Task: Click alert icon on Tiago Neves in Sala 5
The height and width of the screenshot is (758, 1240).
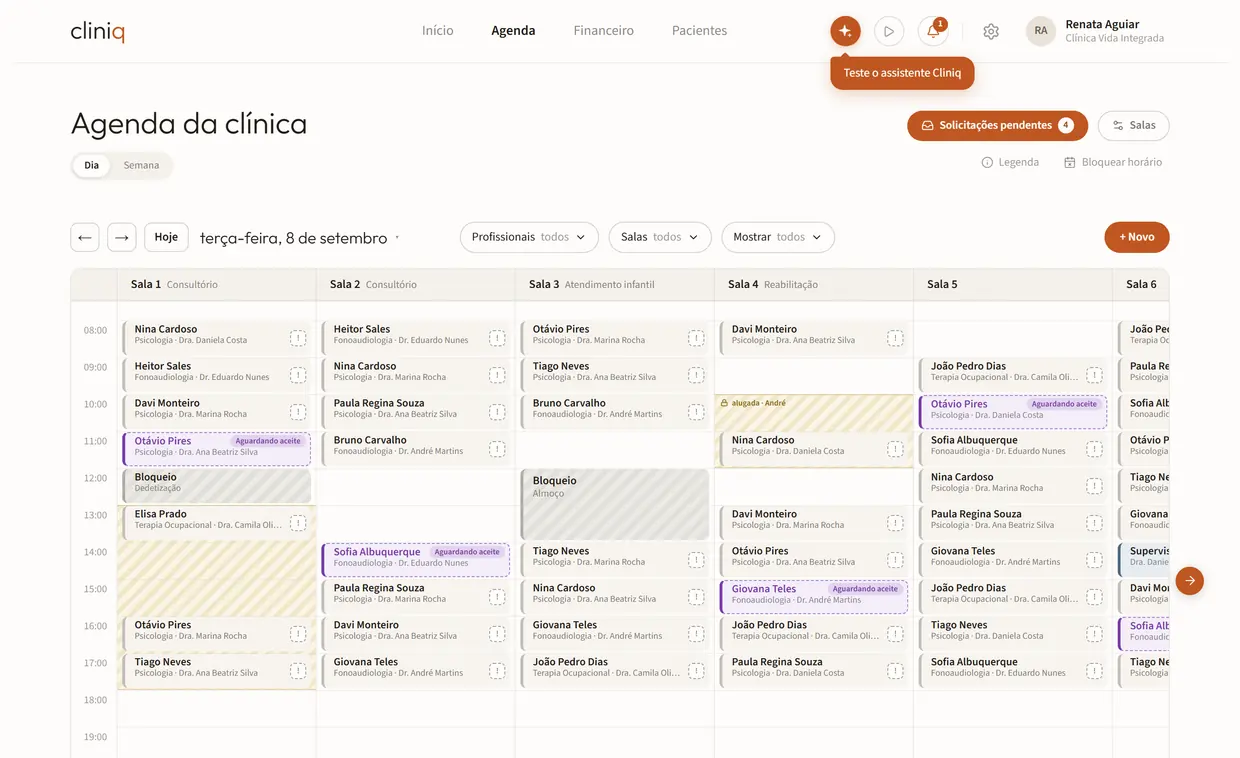Action: (x=1094, y=634)
